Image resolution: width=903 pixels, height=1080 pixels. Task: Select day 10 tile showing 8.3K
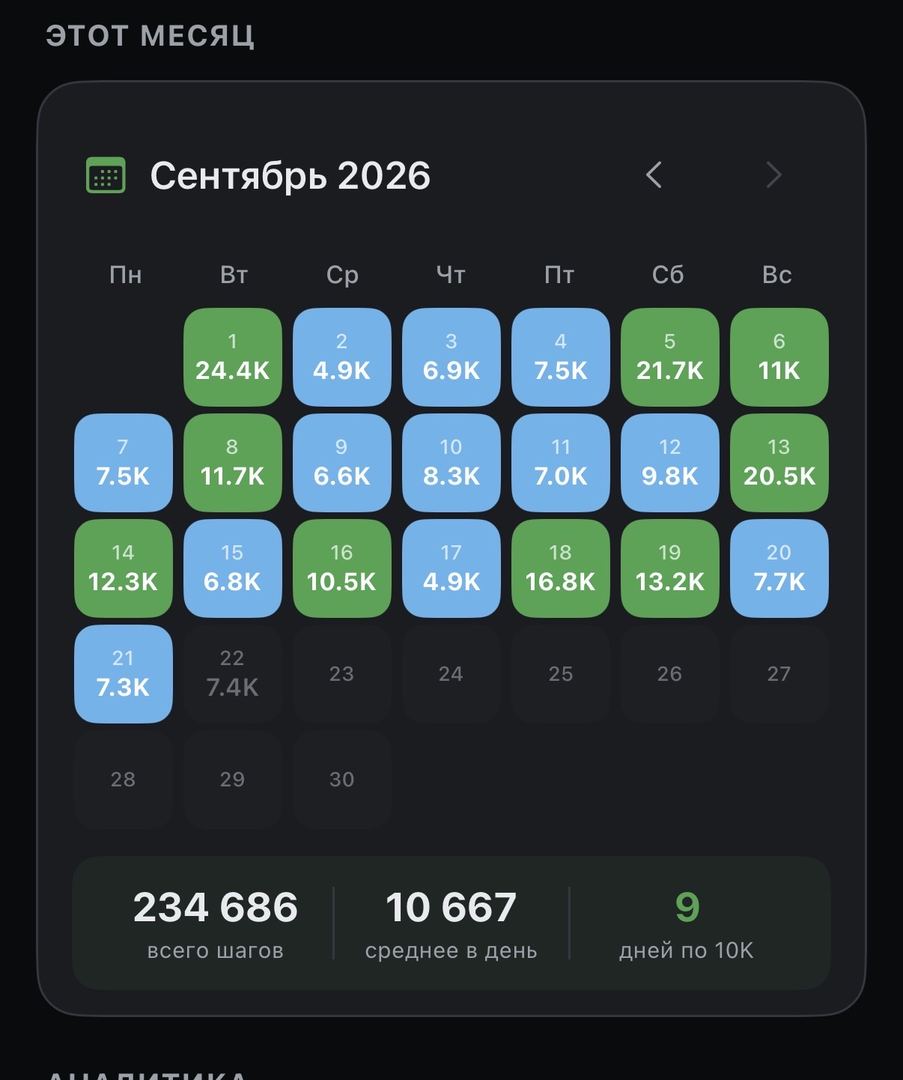[x=451, y=463]
